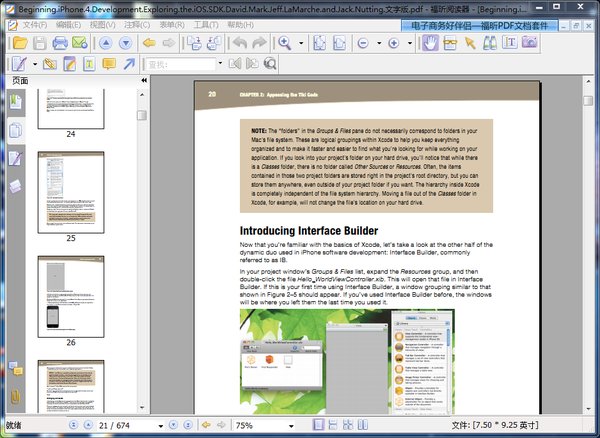Expand the magnifier zoom tool dropdown arrow
The height and width of the screenshot is (438, 600).
click(301, 43)
